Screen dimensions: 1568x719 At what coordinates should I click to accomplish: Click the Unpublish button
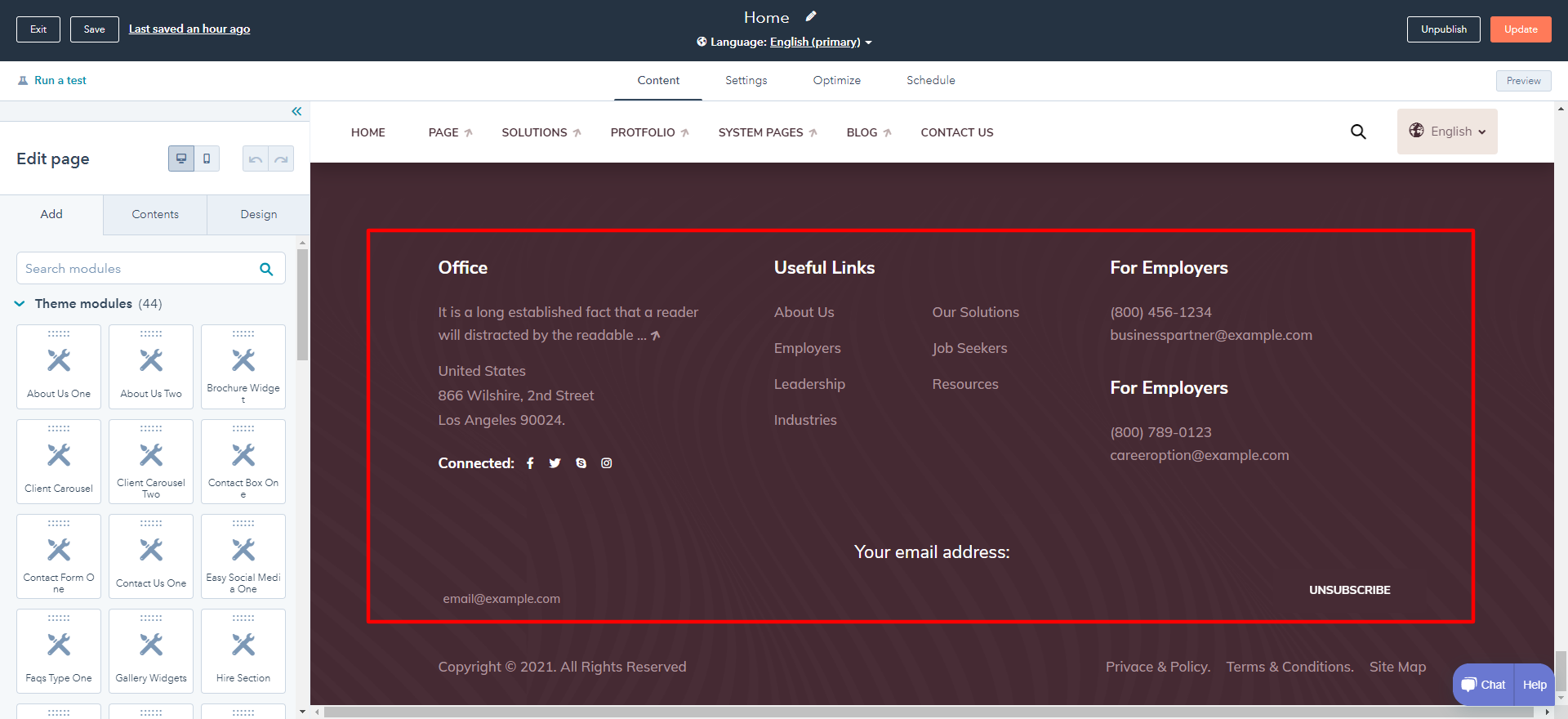pos(1443,29)
